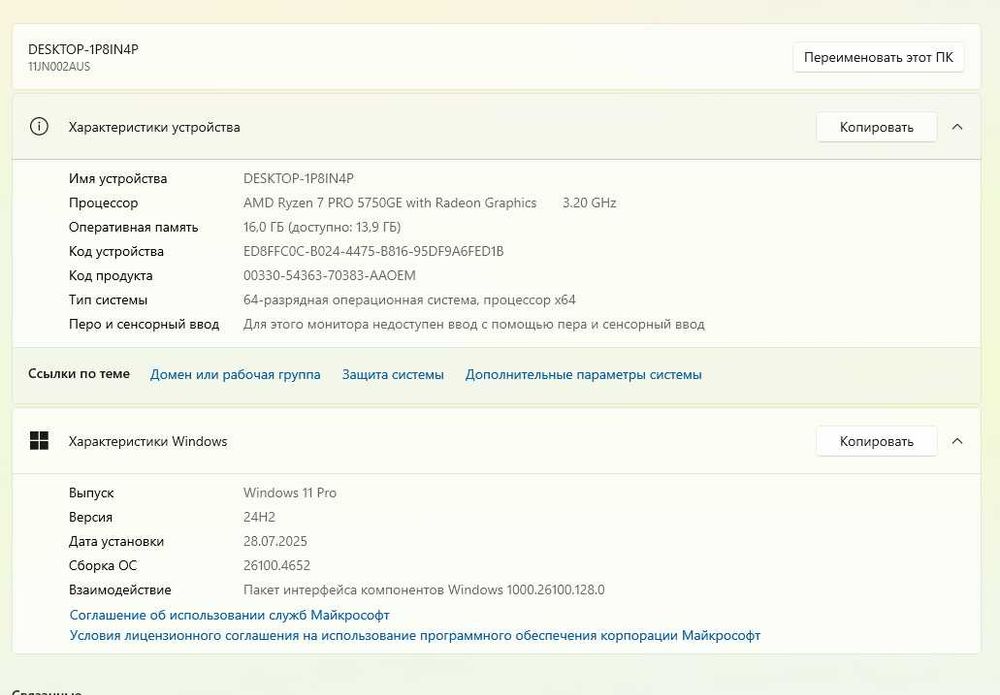Click the Характеристики устройства header title
Screen dimensions: 1000x695
[x=154, y=127]
